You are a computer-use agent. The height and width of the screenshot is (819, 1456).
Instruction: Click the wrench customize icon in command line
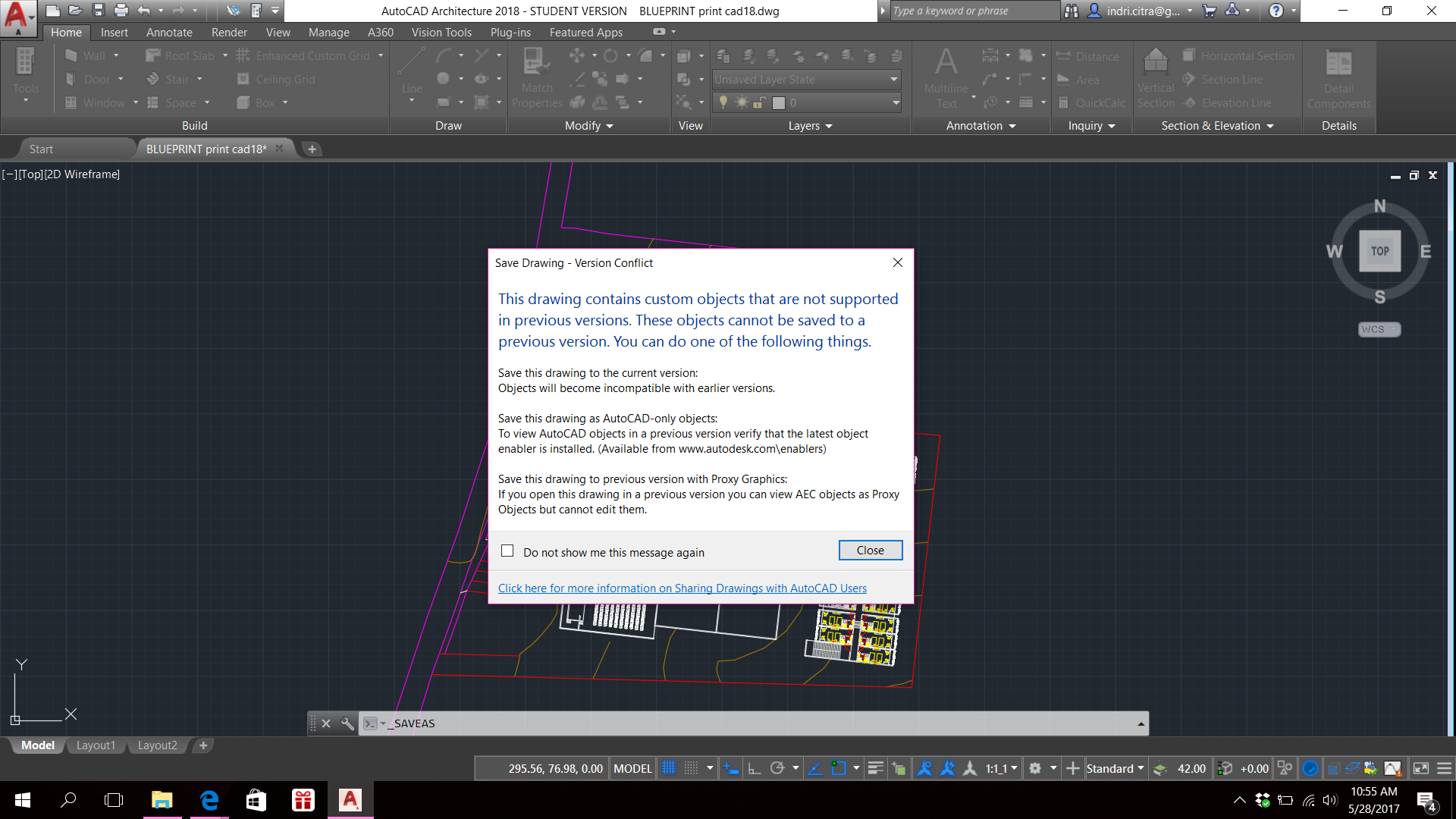pyautogui.click(x=347, y=723)
